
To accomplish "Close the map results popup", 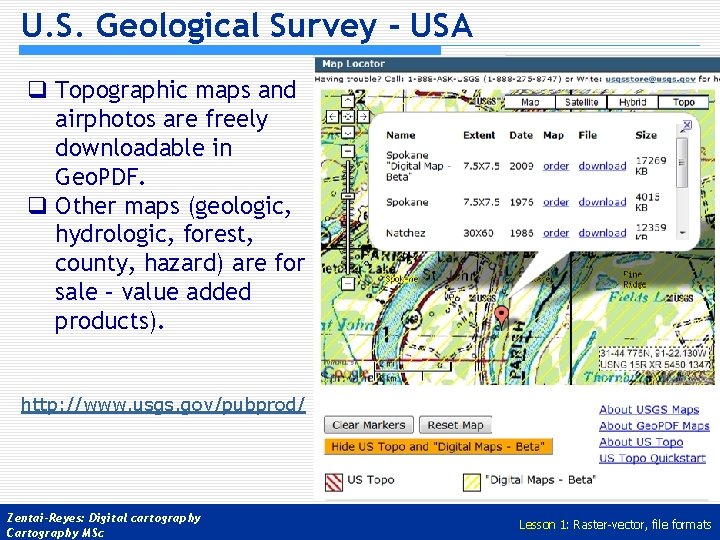I will (686, 125).
